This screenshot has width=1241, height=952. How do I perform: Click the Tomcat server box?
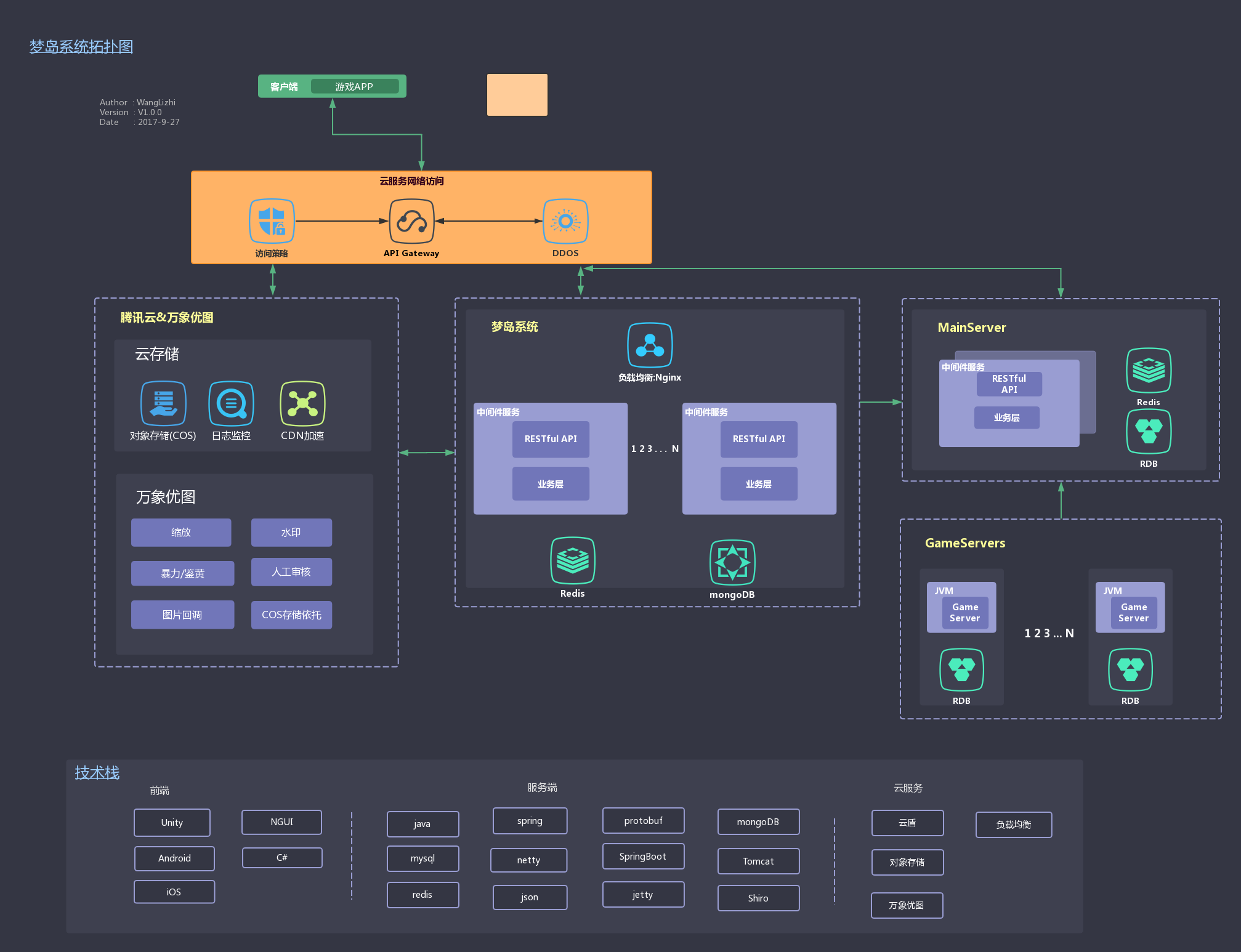coord(758,861)
